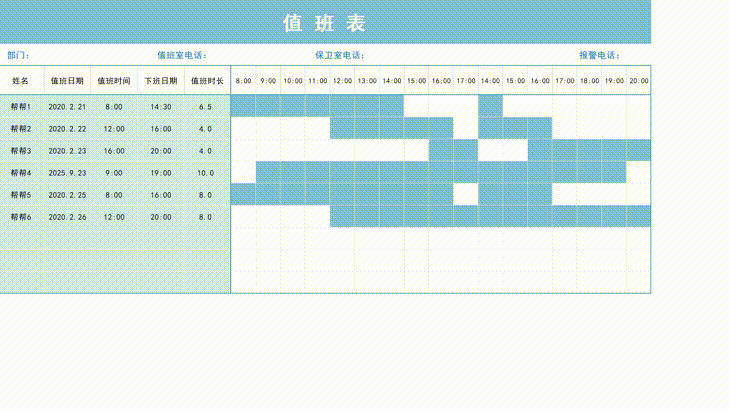Screen dimensions: 730x410
Task: Select the 姓名 column header
Action: pyautogui.click(x=21, y=81)
